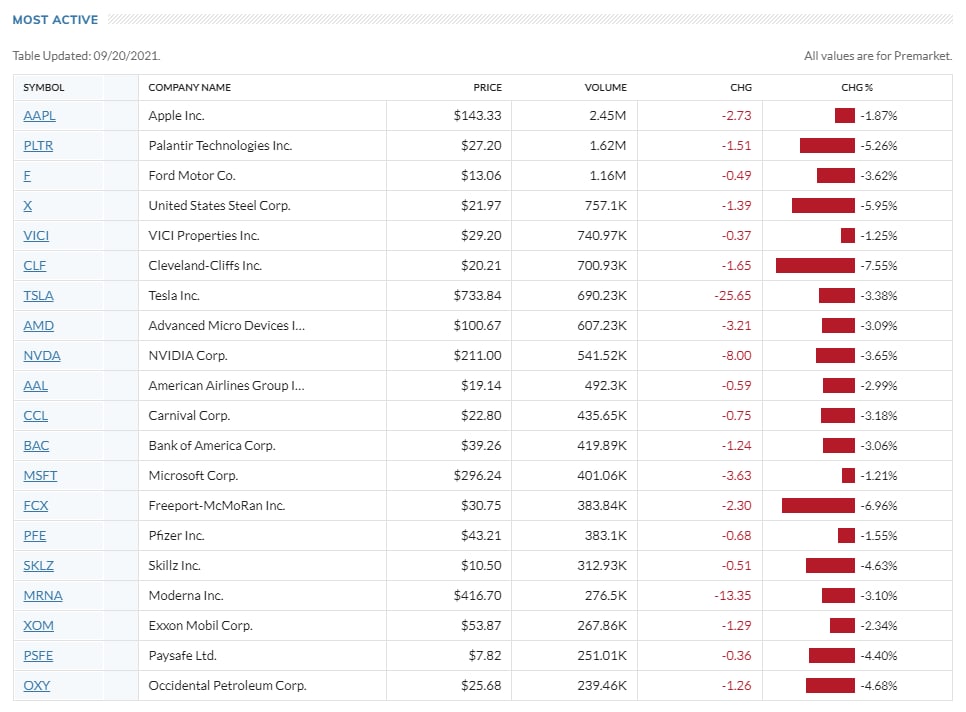Open the OXY symbol link
966x712 pixels.
tap(37, 686)
